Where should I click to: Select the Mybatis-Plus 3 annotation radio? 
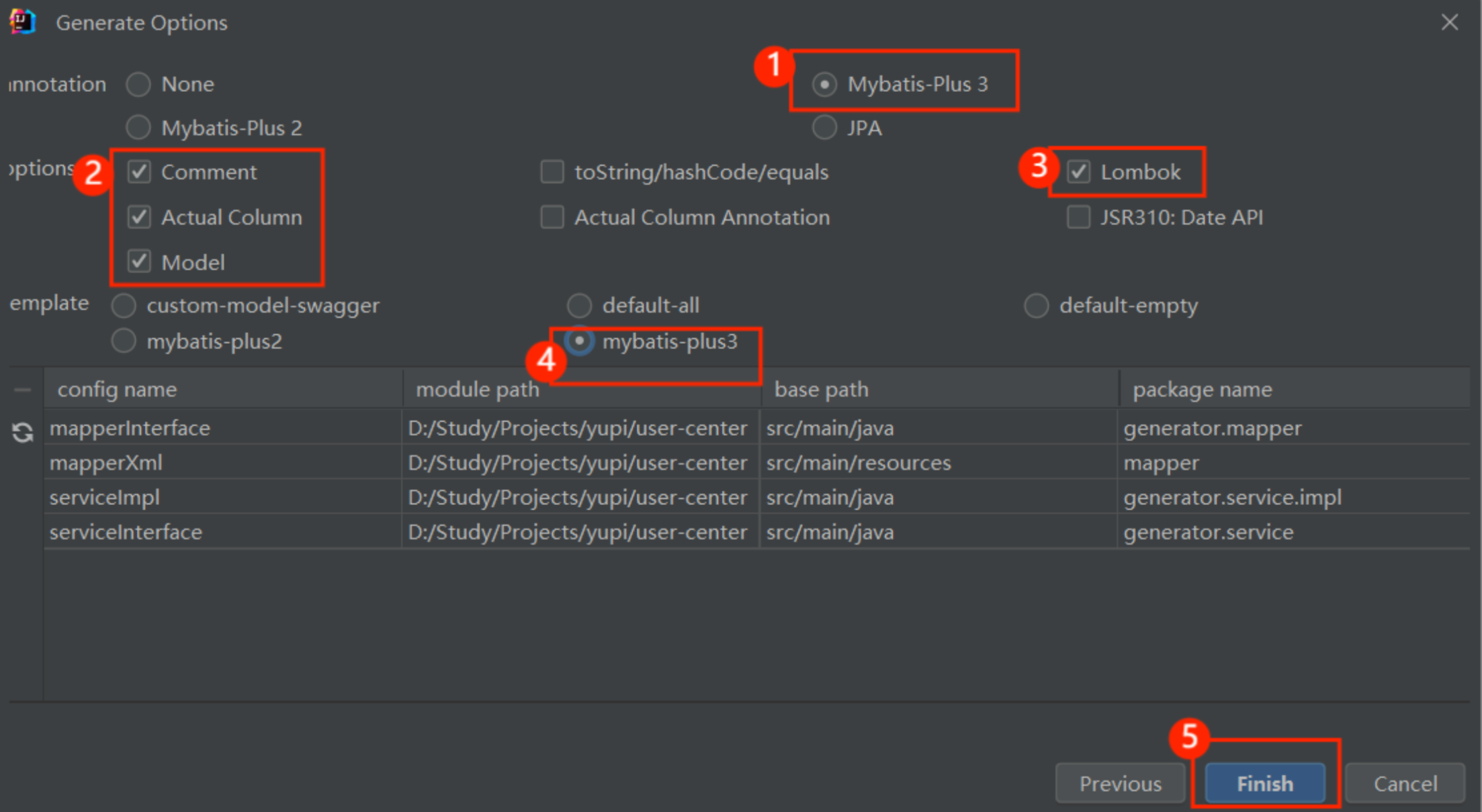click(824, 85)
